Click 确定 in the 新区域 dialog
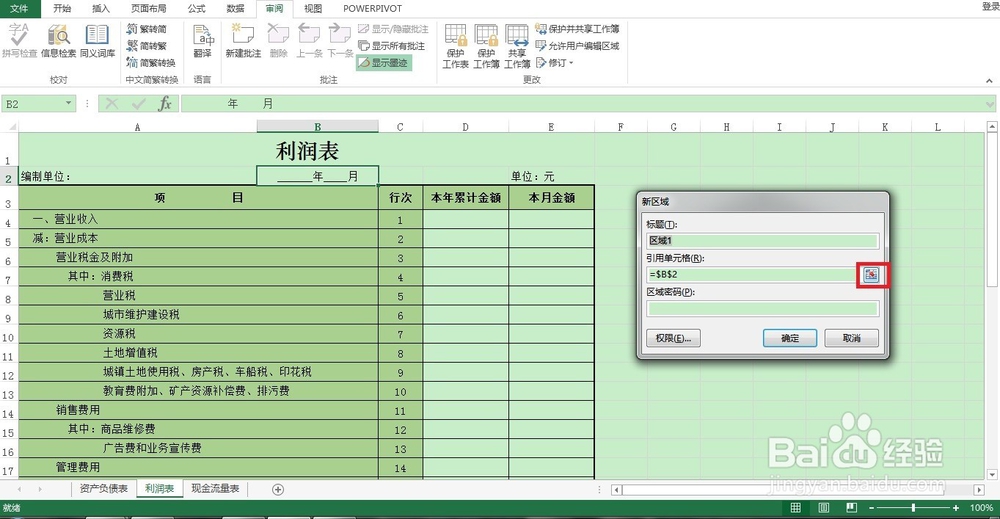 [790, 338]
